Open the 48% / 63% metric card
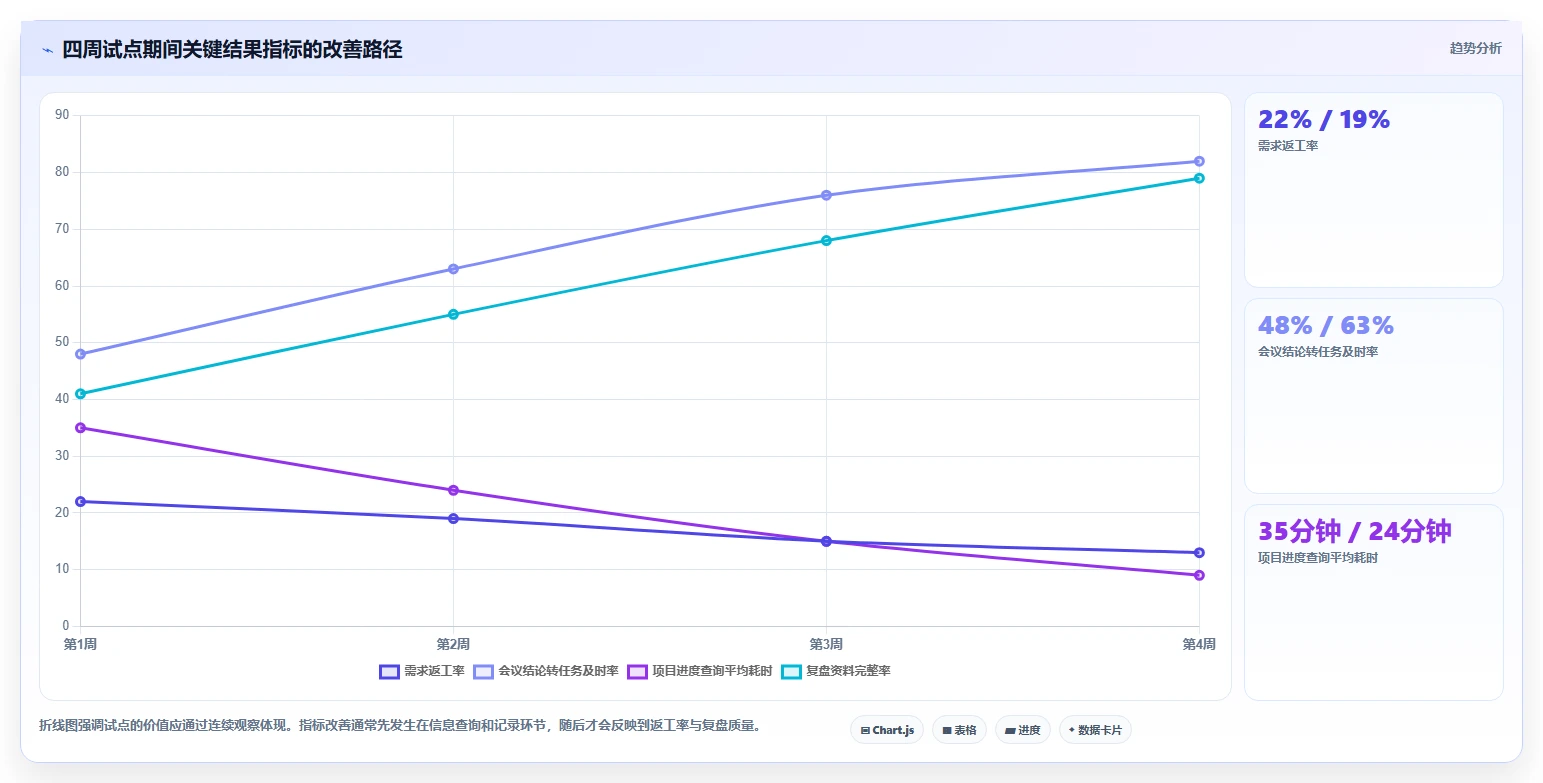The width and height of the screenshot is (1543, 783). (1373, 396)
